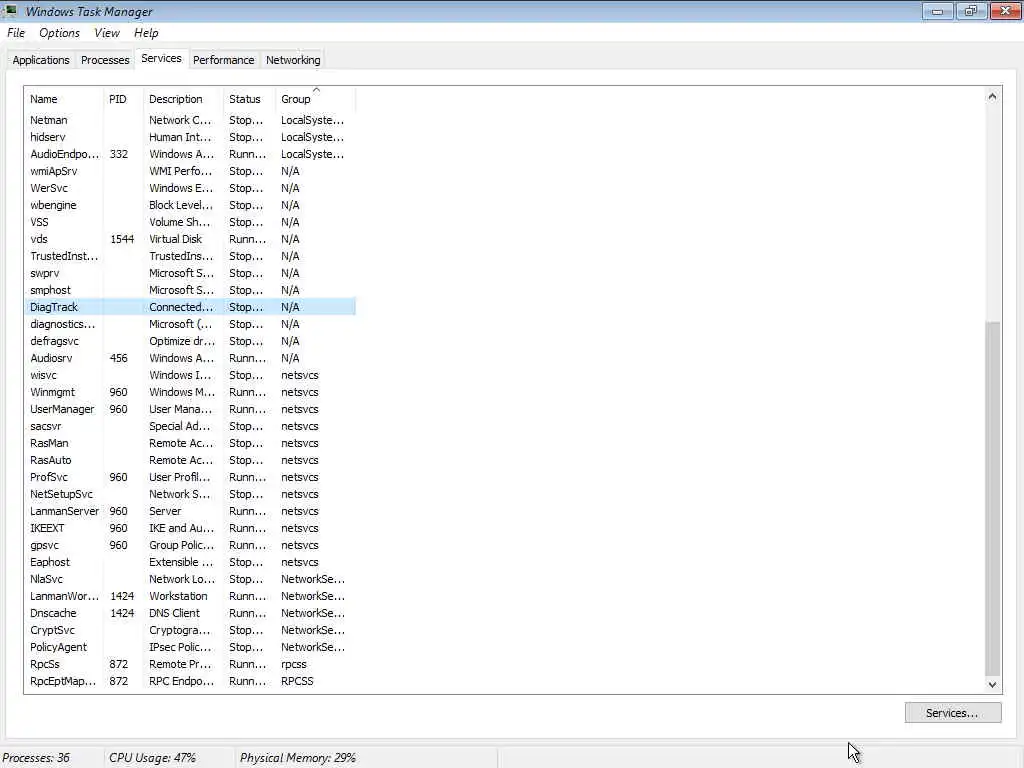Viewport: 1024px width, 768px height.
Task: Select the Winmgmt service
Action: pyautogui.click(x=191, y=392)
